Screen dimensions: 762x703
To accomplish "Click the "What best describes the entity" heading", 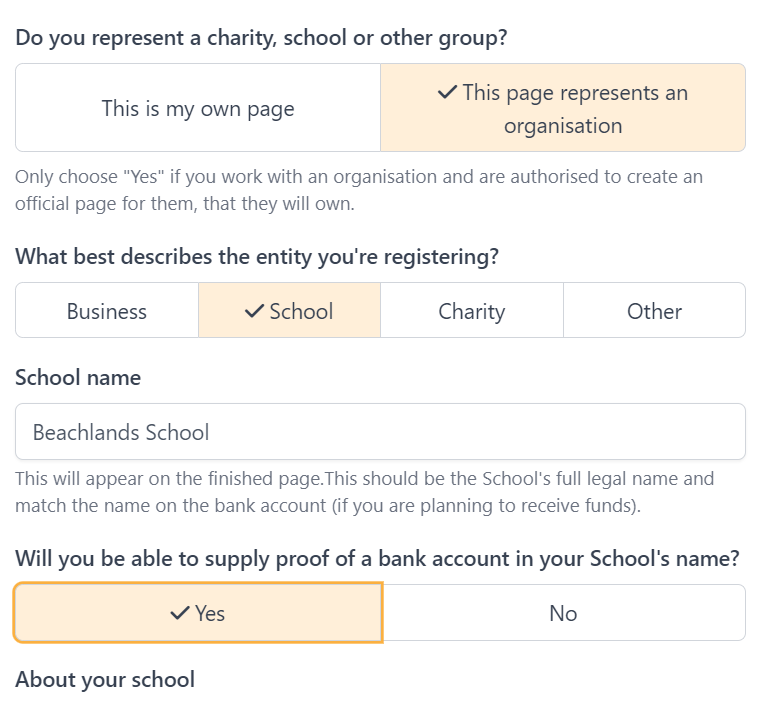I will tap(257, 257).
